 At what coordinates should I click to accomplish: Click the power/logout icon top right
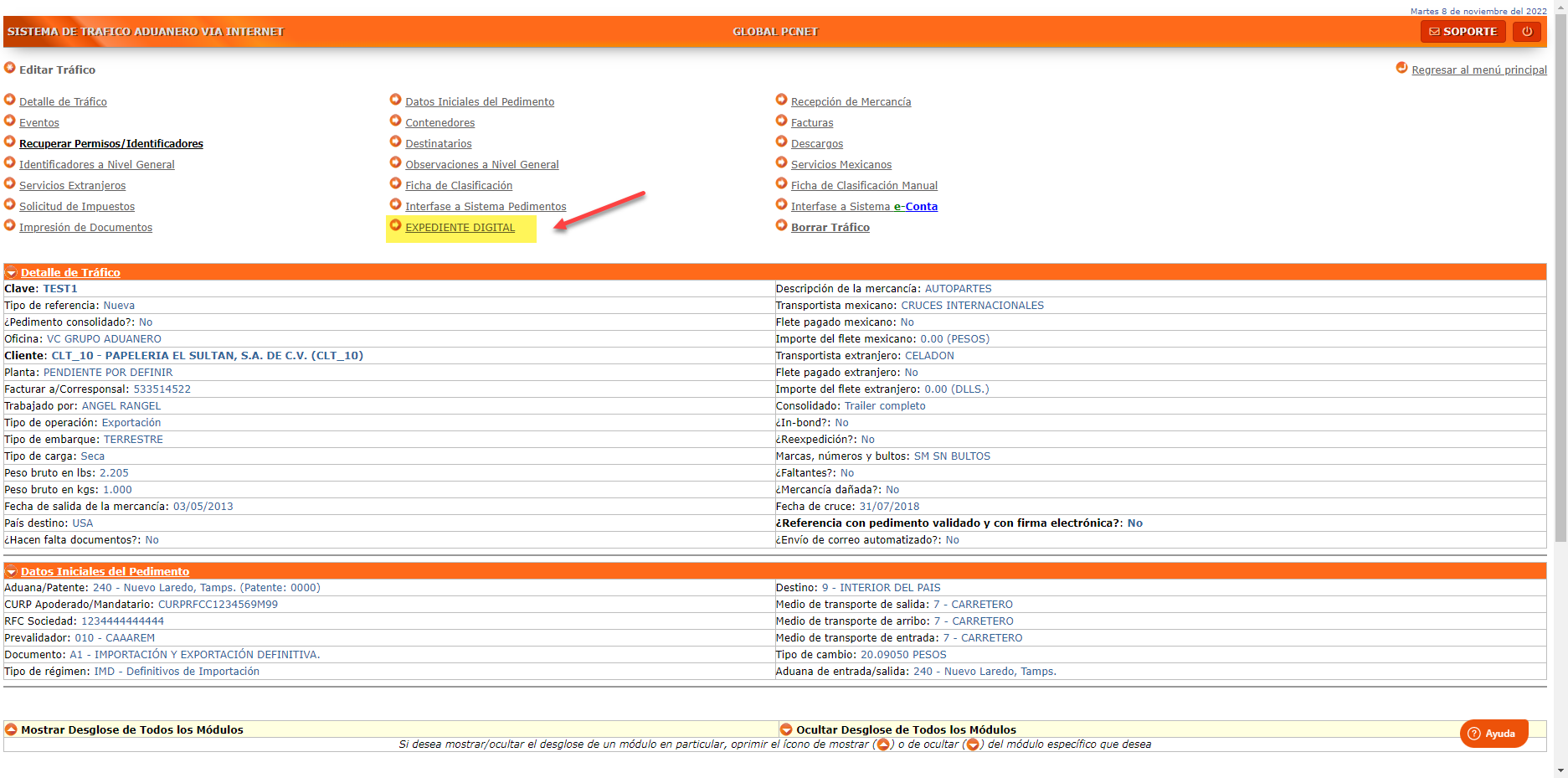coord(1526,31)
